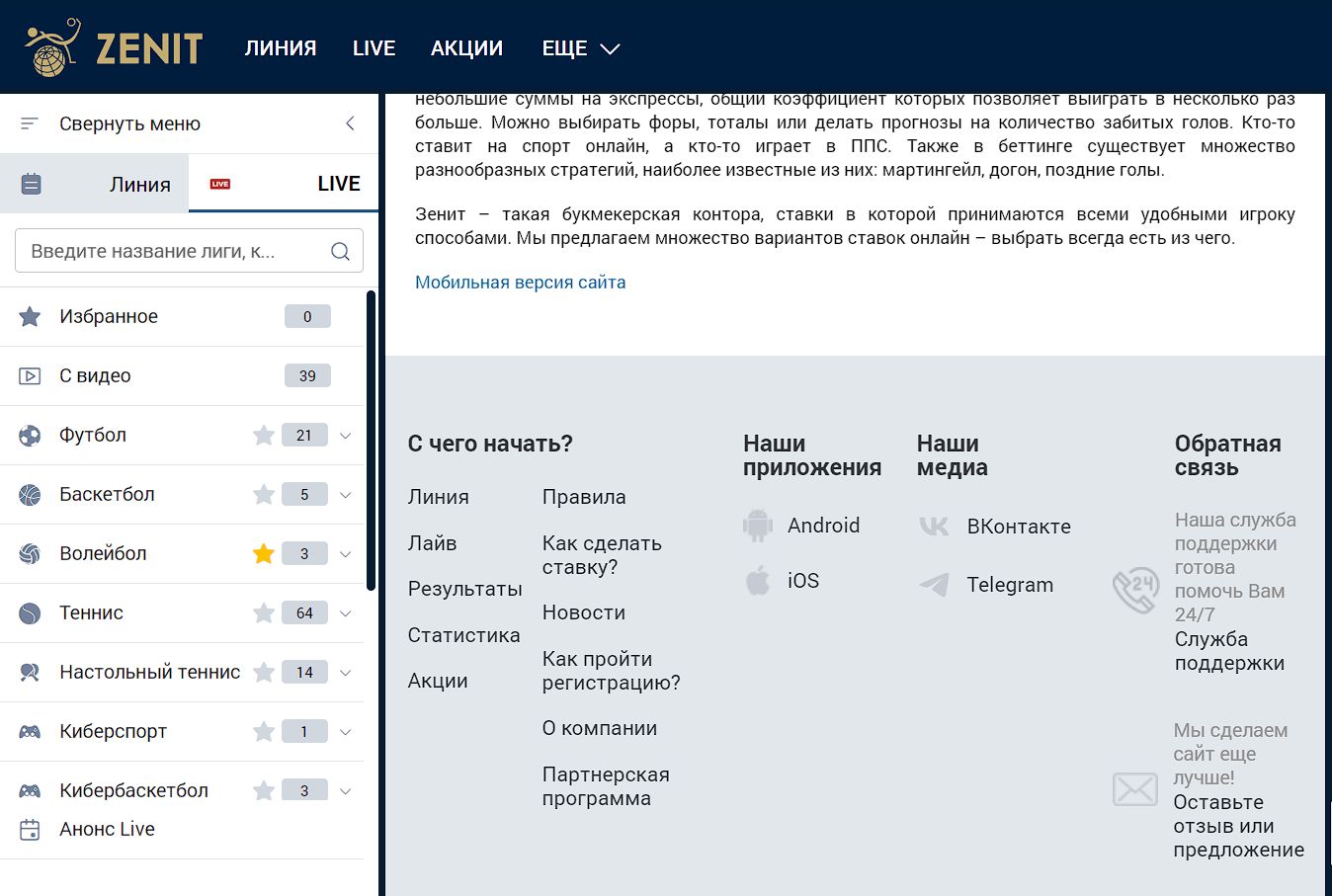The height and width of the screenshot is (896, 1332).
Task: Open the ЕЩЕ dropdown menu
Action: tap(581, 48)
